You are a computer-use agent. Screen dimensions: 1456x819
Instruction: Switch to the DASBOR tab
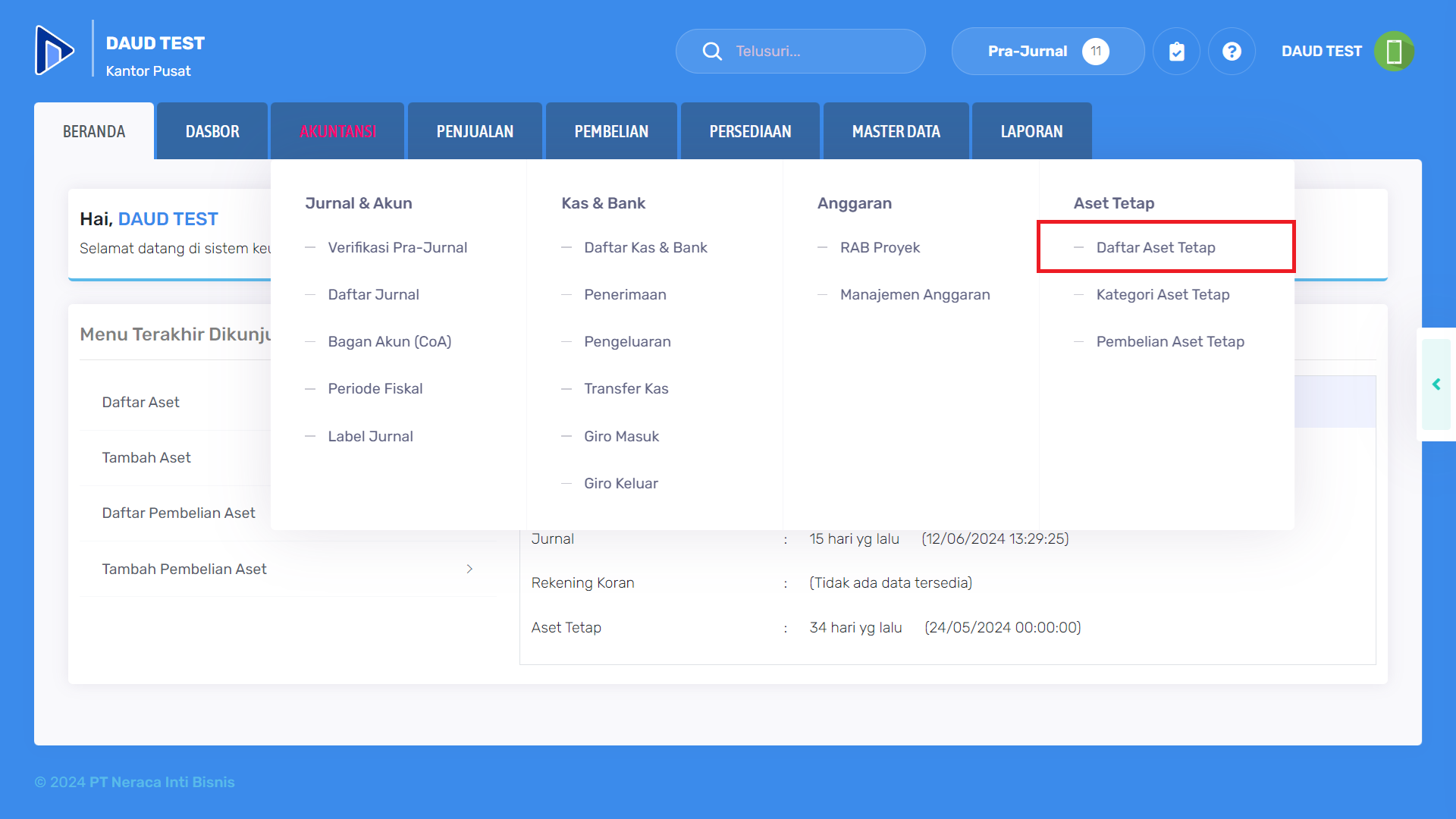coord(212,131)
